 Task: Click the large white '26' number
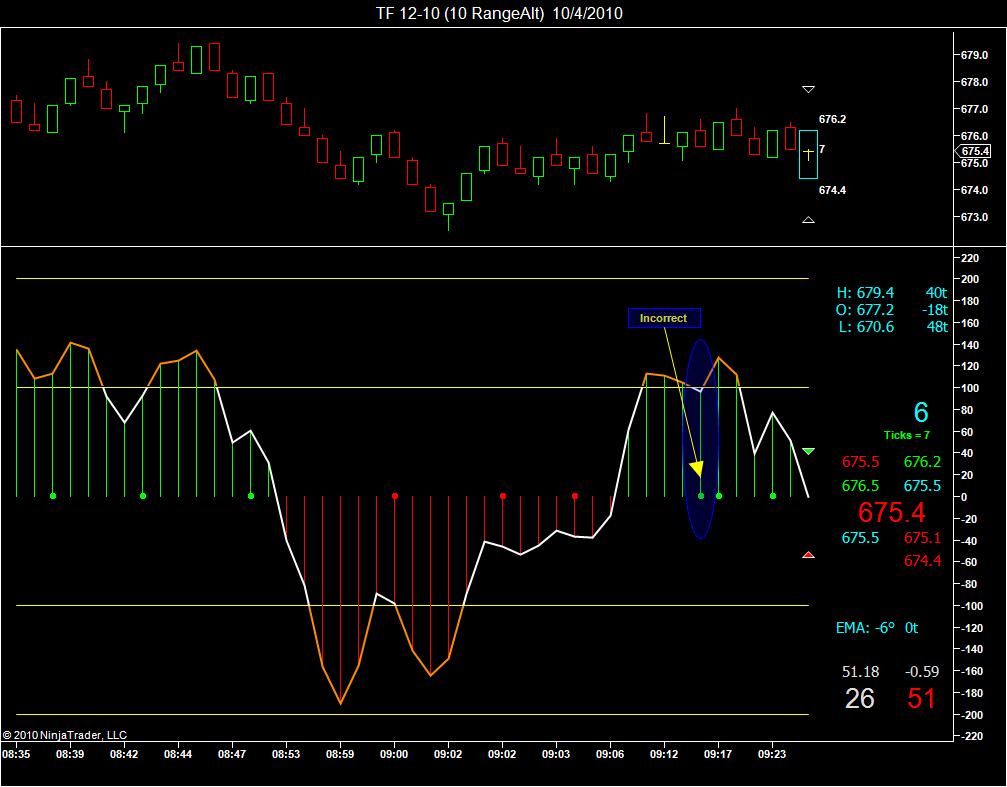[859, 698]
